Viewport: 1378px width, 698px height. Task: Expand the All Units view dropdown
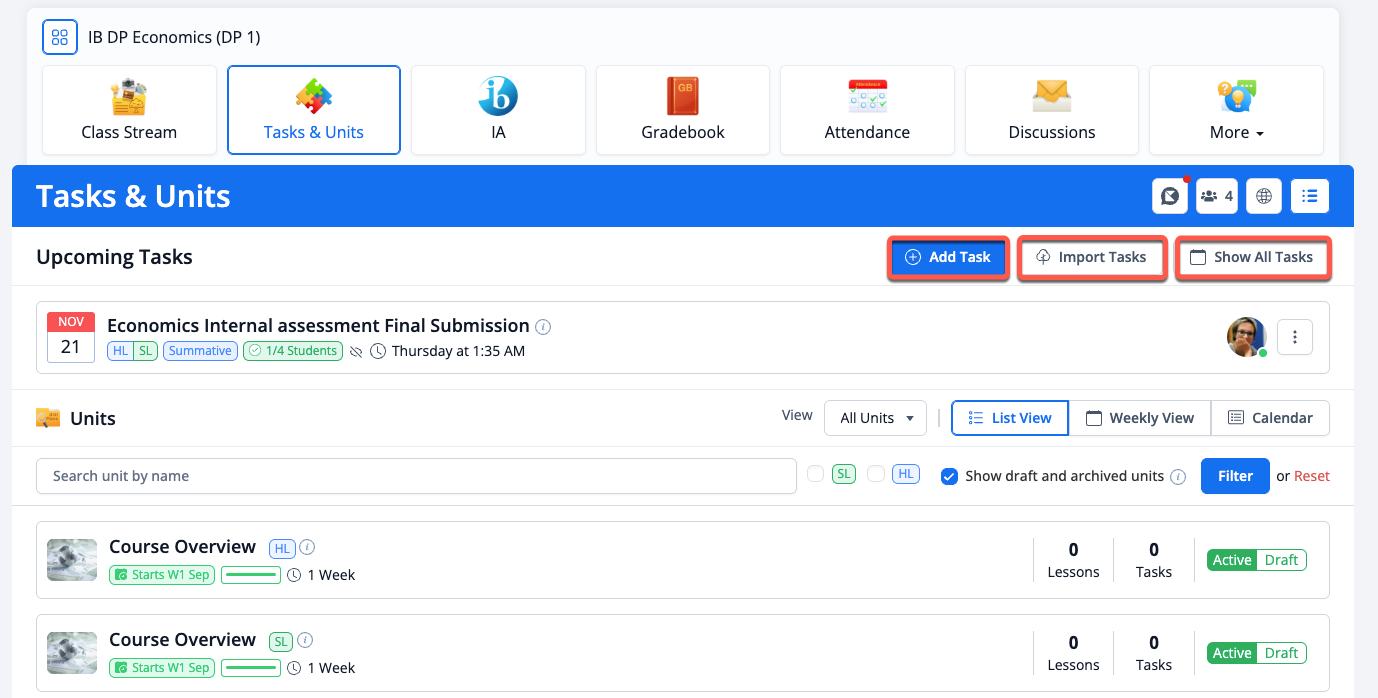point(876,418)
